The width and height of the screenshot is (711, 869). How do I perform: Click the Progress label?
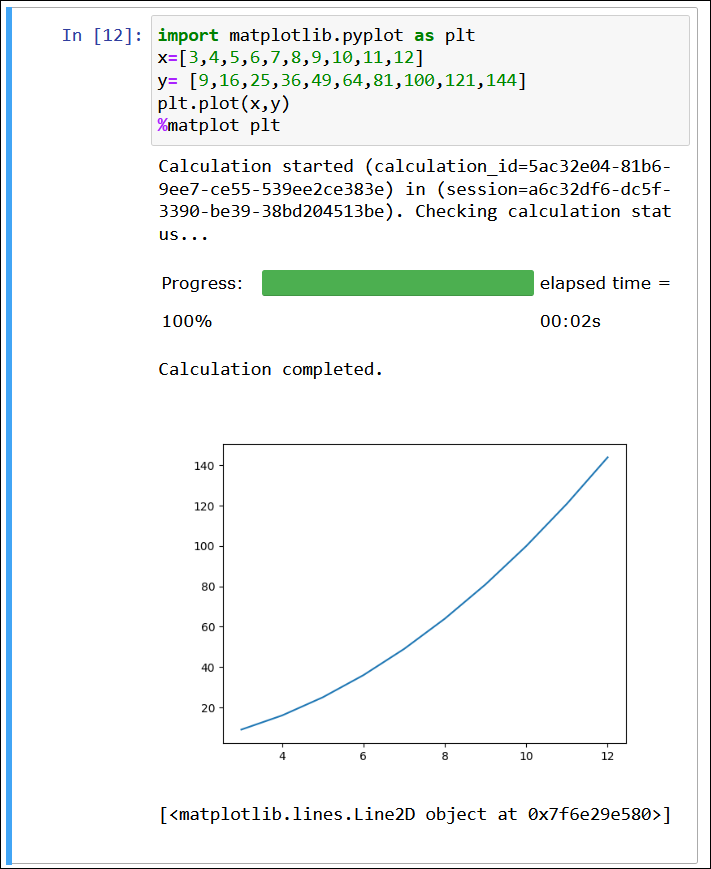coord(202,284)
